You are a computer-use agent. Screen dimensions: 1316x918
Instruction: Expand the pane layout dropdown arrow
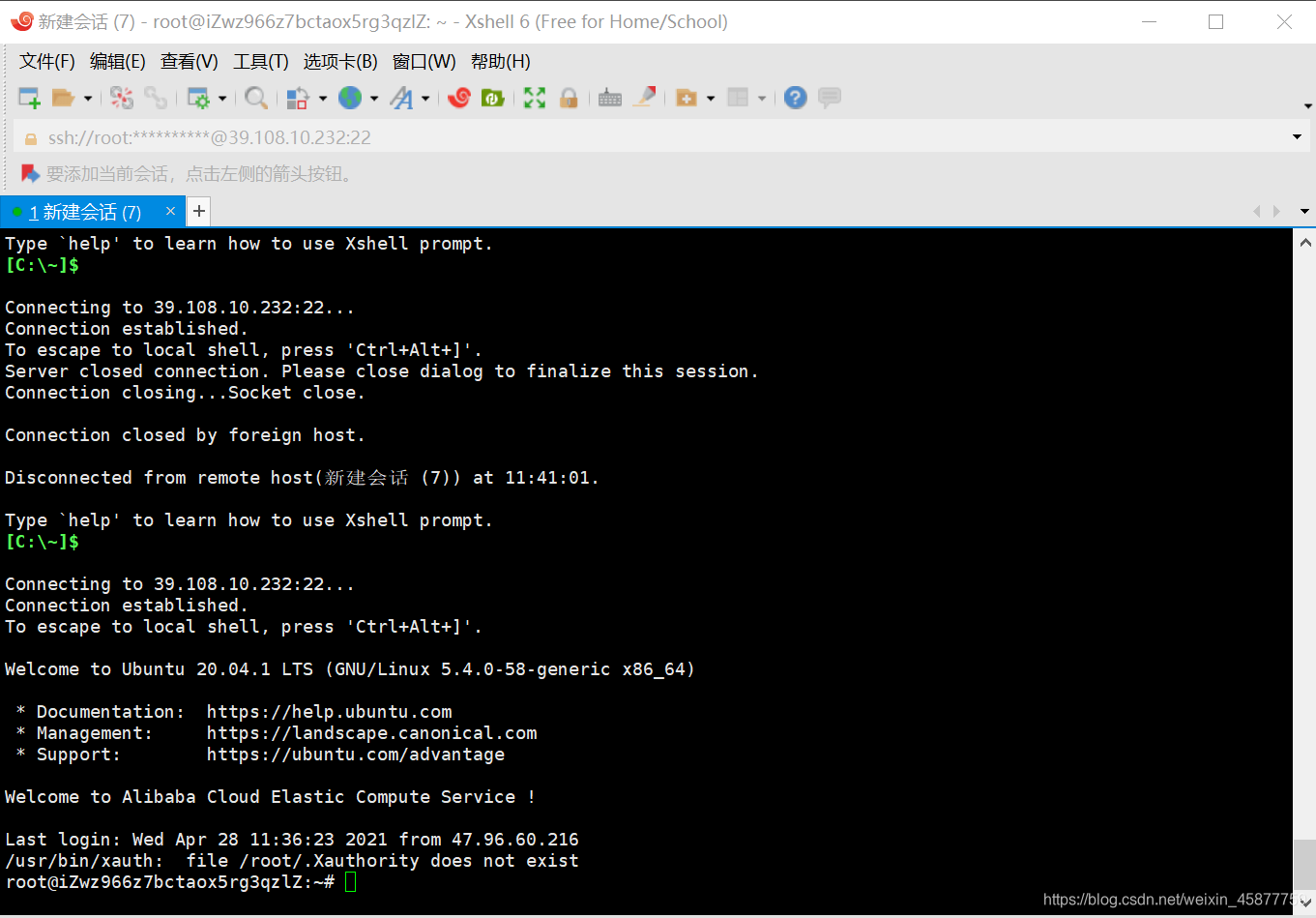762,98
